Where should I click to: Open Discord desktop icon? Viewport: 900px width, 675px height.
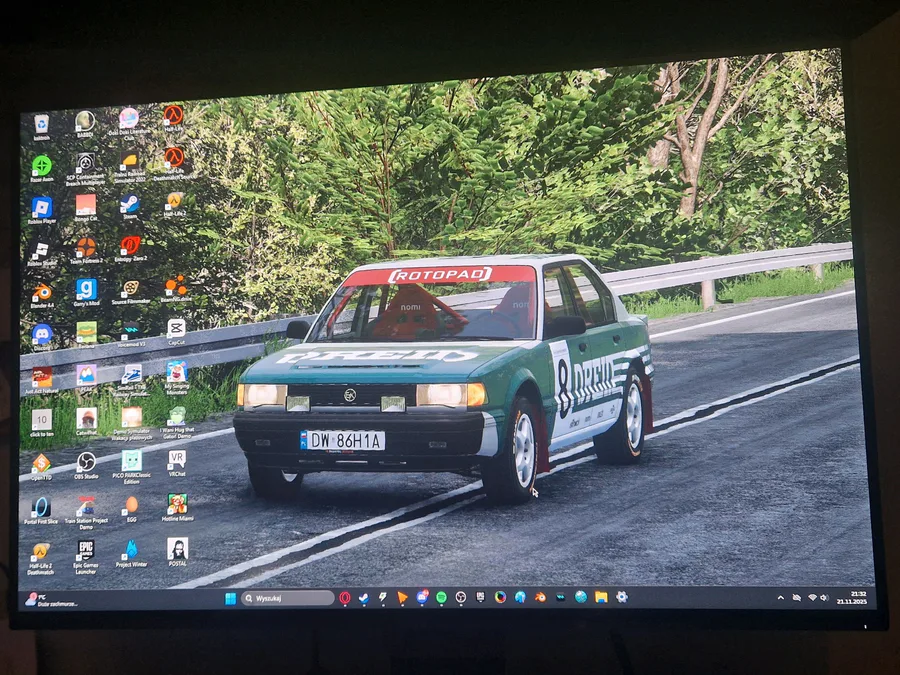pyautogui.click(x=41, y=338)
